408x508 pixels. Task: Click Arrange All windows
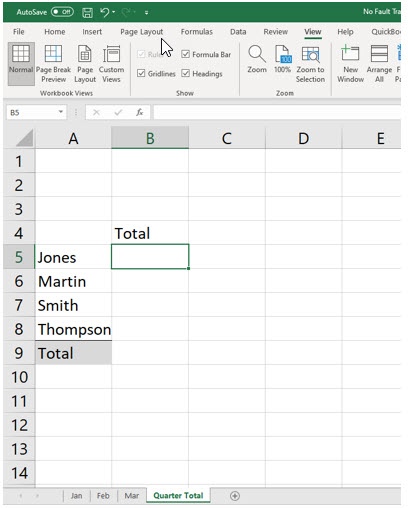coord(379,64)
